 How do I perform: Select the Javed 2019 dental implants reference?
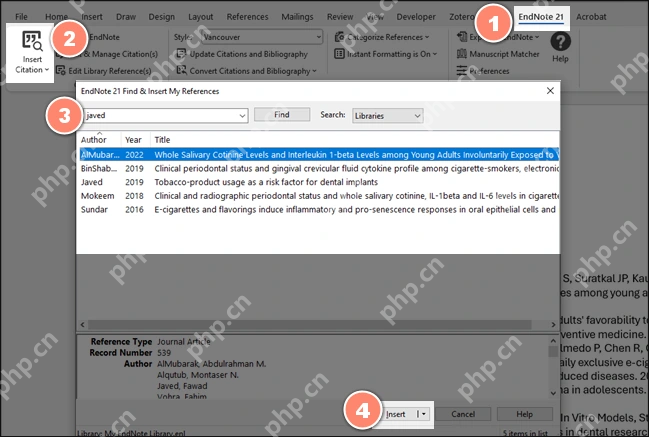coord(319,182)
